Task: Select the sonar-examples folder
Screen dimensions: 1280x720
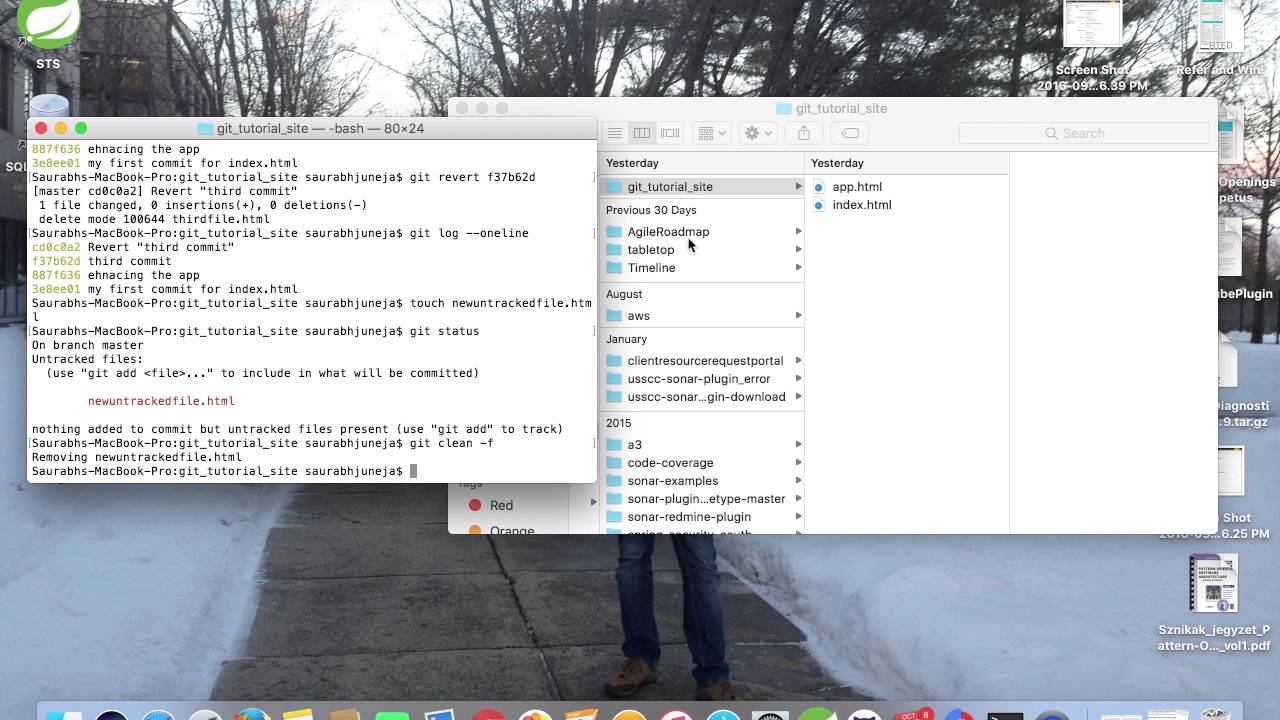Action: click(x=702, y=481)
